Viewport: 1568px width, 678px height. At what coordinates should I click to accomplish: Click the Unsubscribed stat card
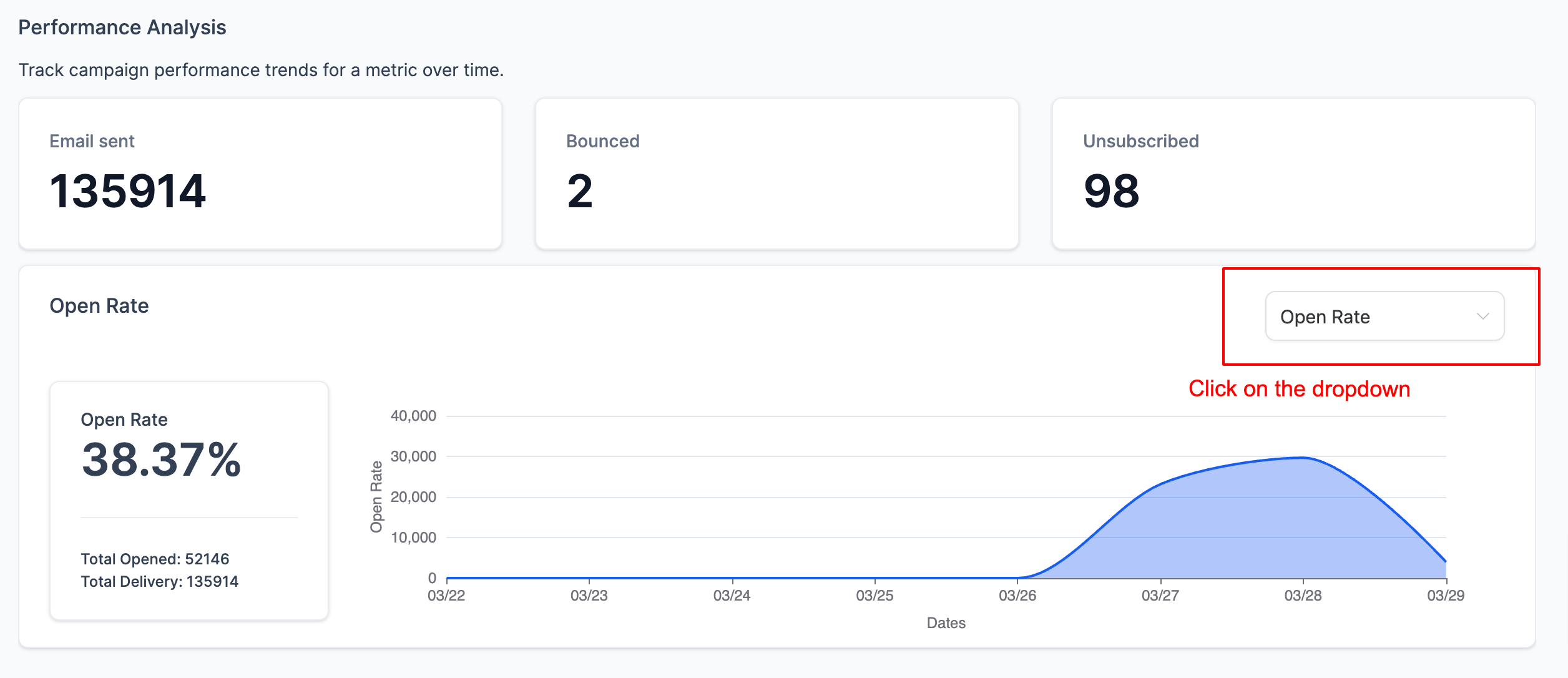[1293, 174]
